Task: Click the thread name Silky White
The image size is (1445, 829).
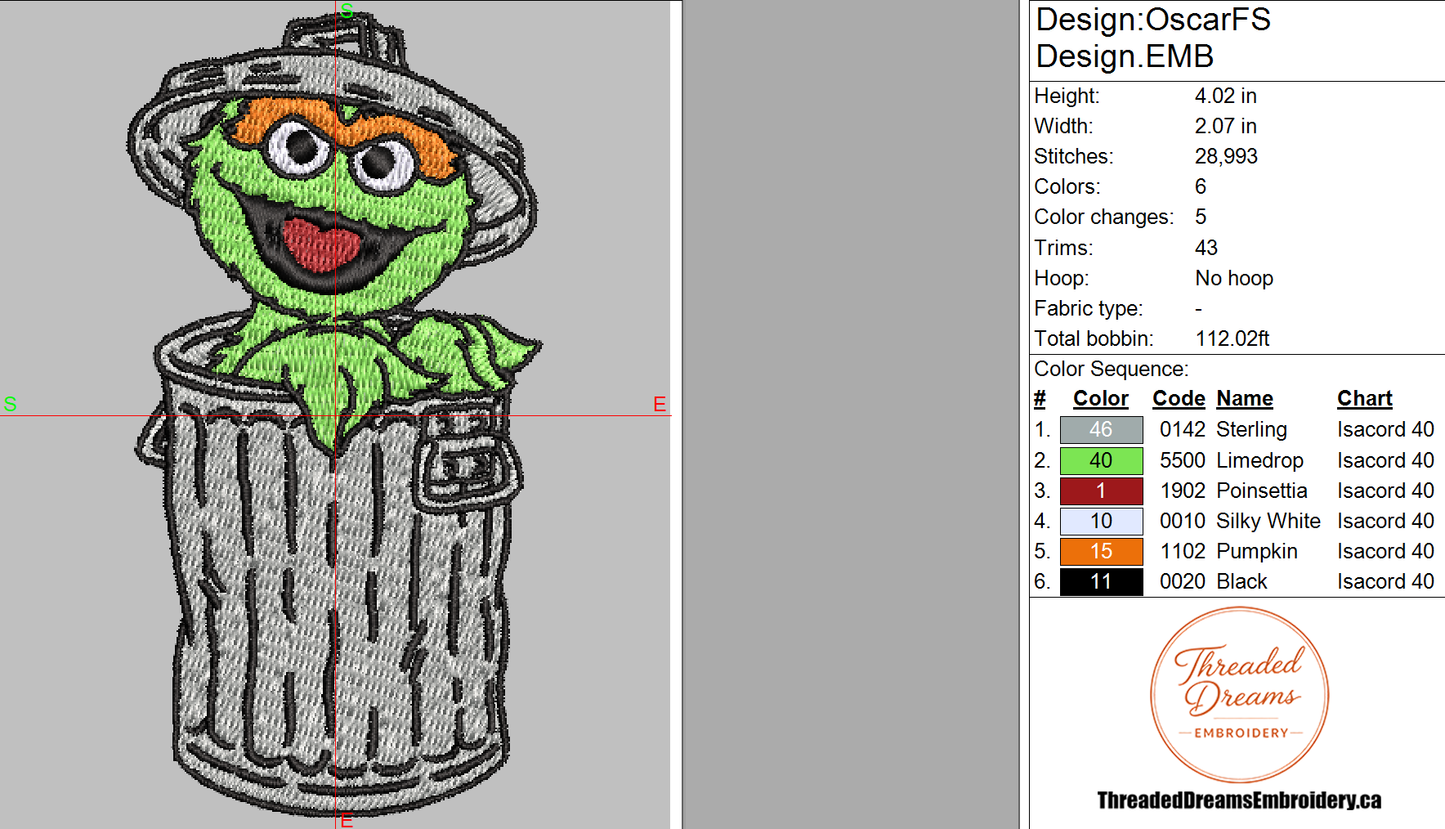Action: 1268,521
